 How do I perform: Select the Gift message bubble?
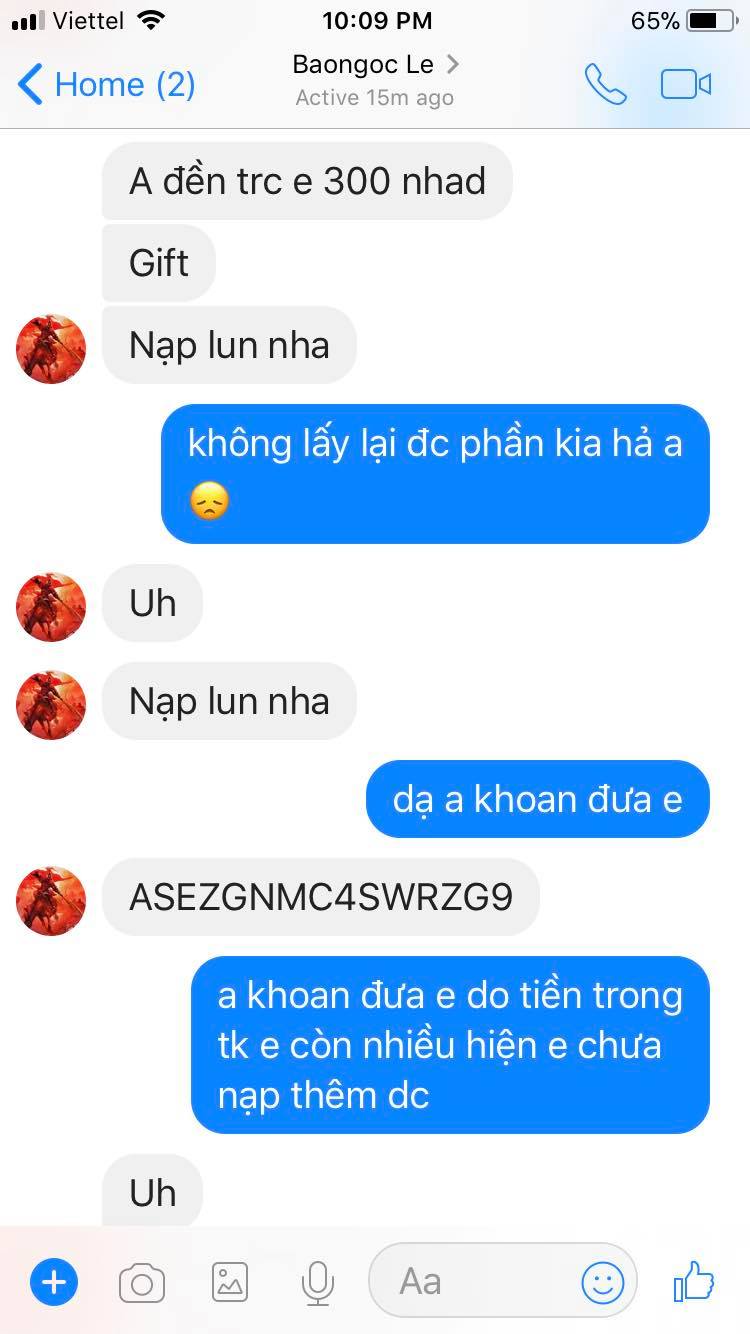[x=159, y=263]
